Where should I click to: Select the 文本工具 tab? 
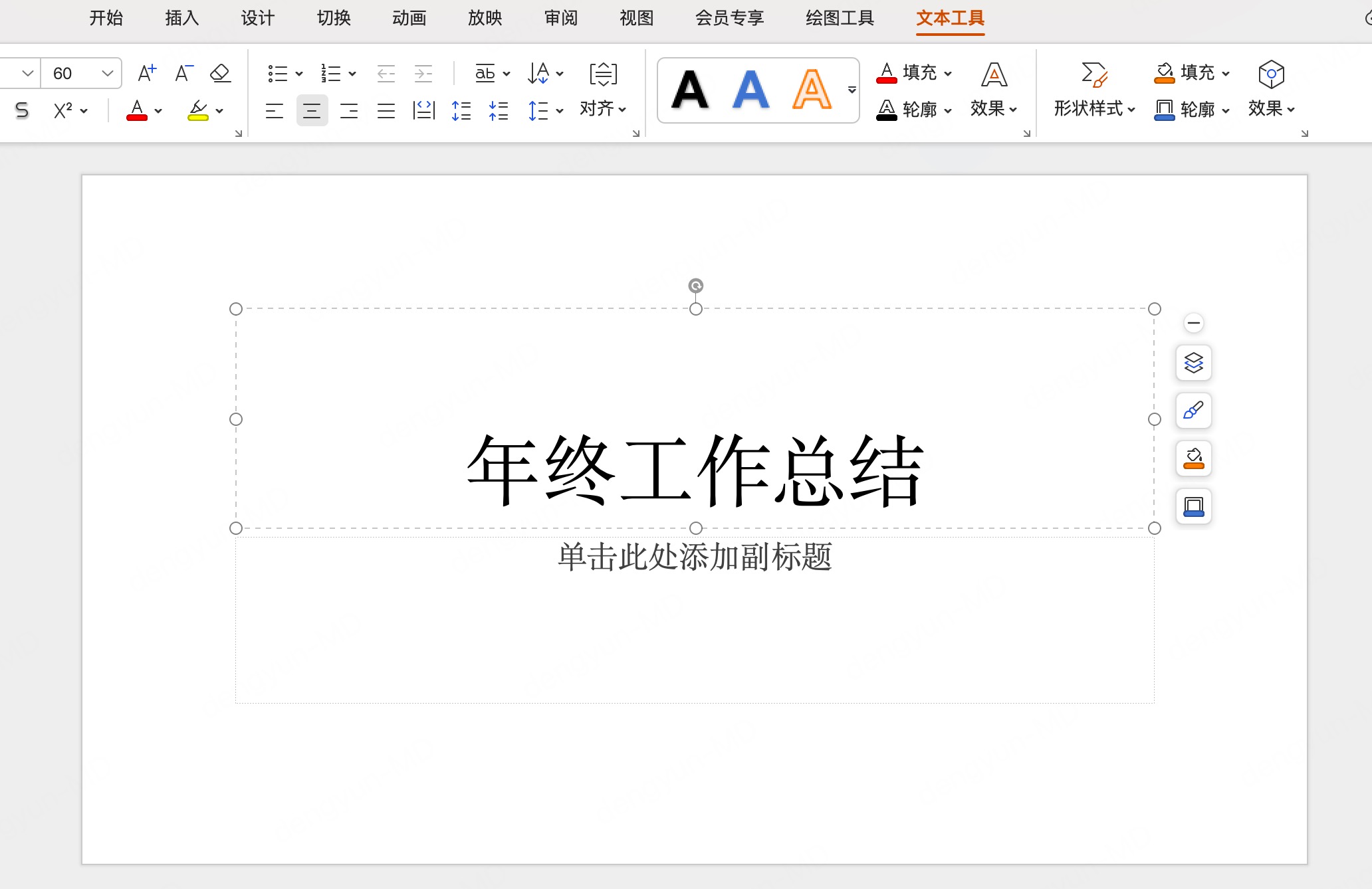pos(951,18)
